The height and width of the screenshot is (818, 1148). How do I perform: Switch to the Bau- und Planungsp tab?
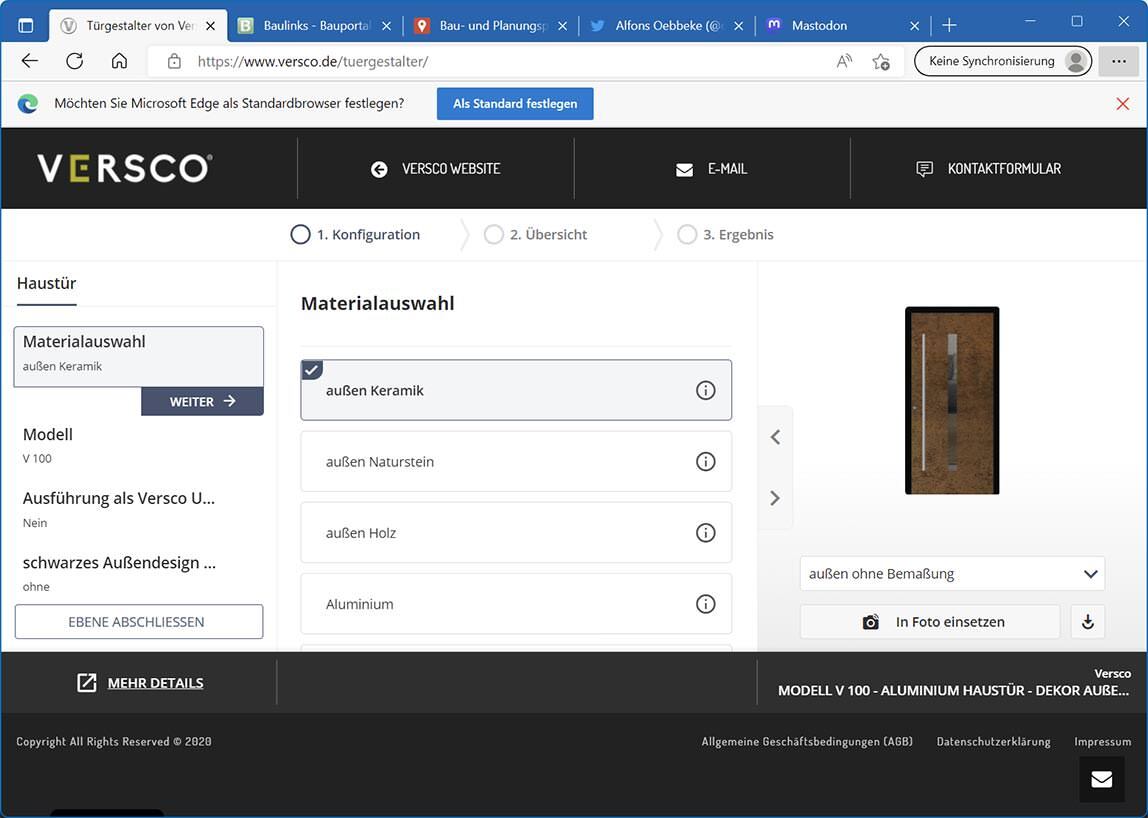click(x=491, y=26)
